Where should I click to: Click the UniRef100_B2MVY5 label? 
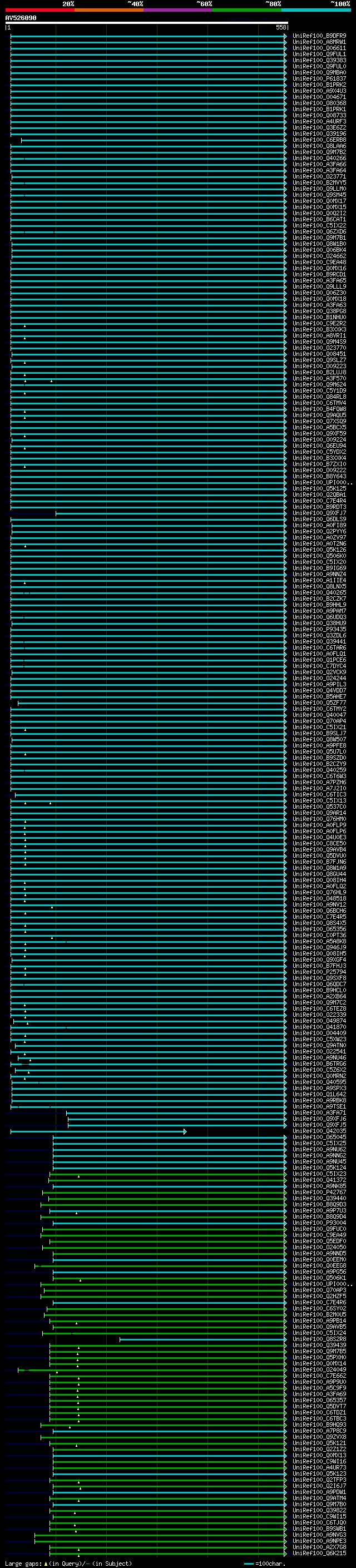[x=319, y=182]
